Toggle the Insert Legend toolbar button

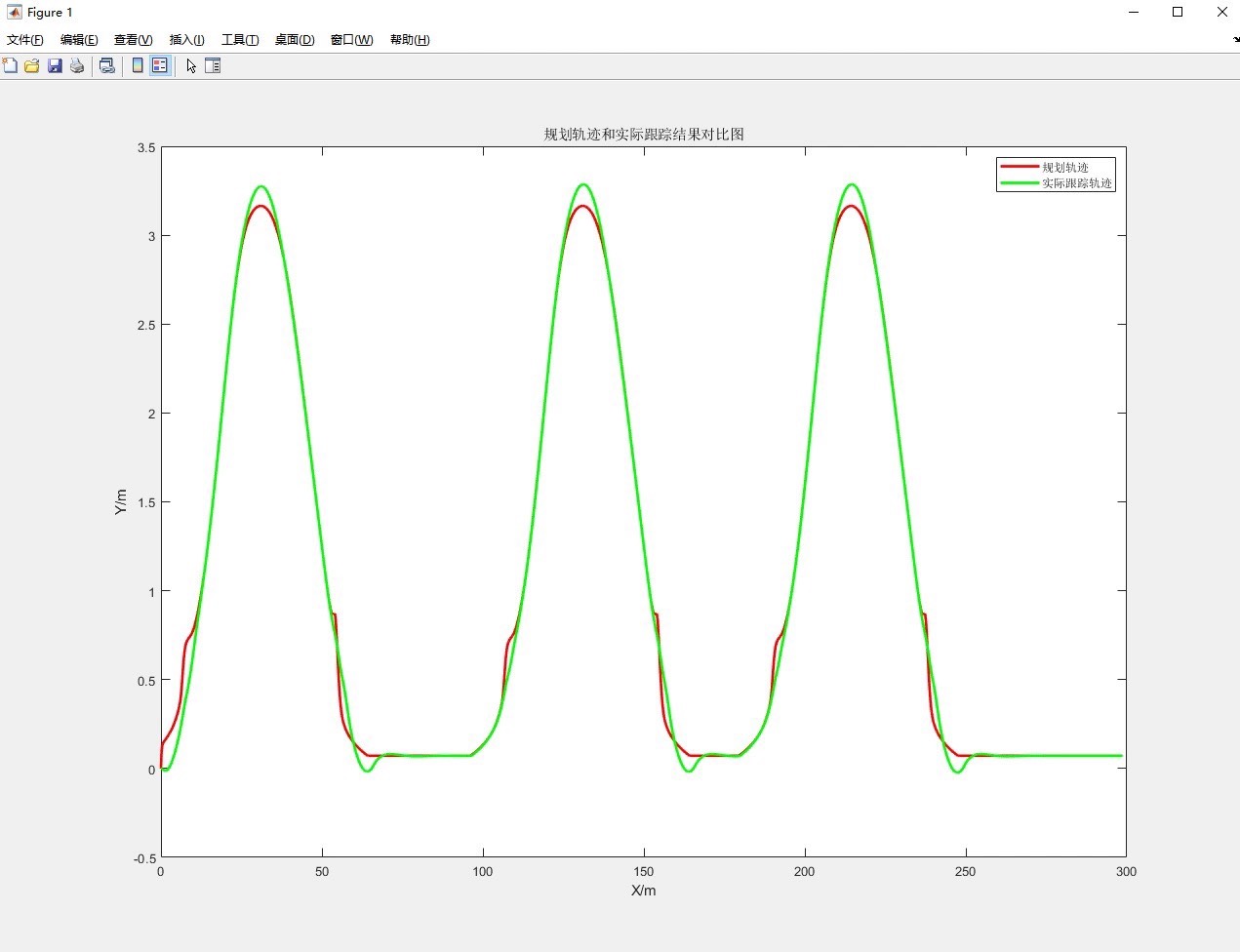[x=159, y=65]
